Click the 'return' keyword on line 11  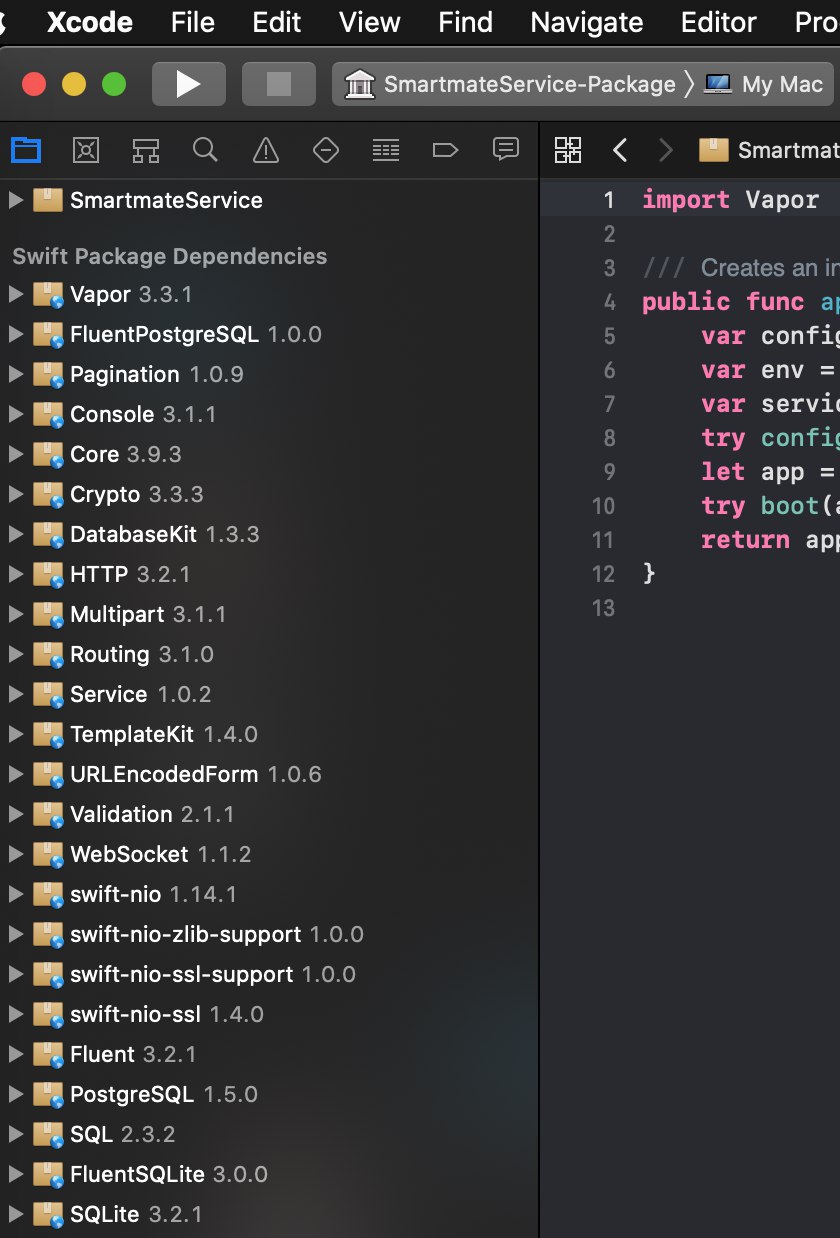[745, 540]
